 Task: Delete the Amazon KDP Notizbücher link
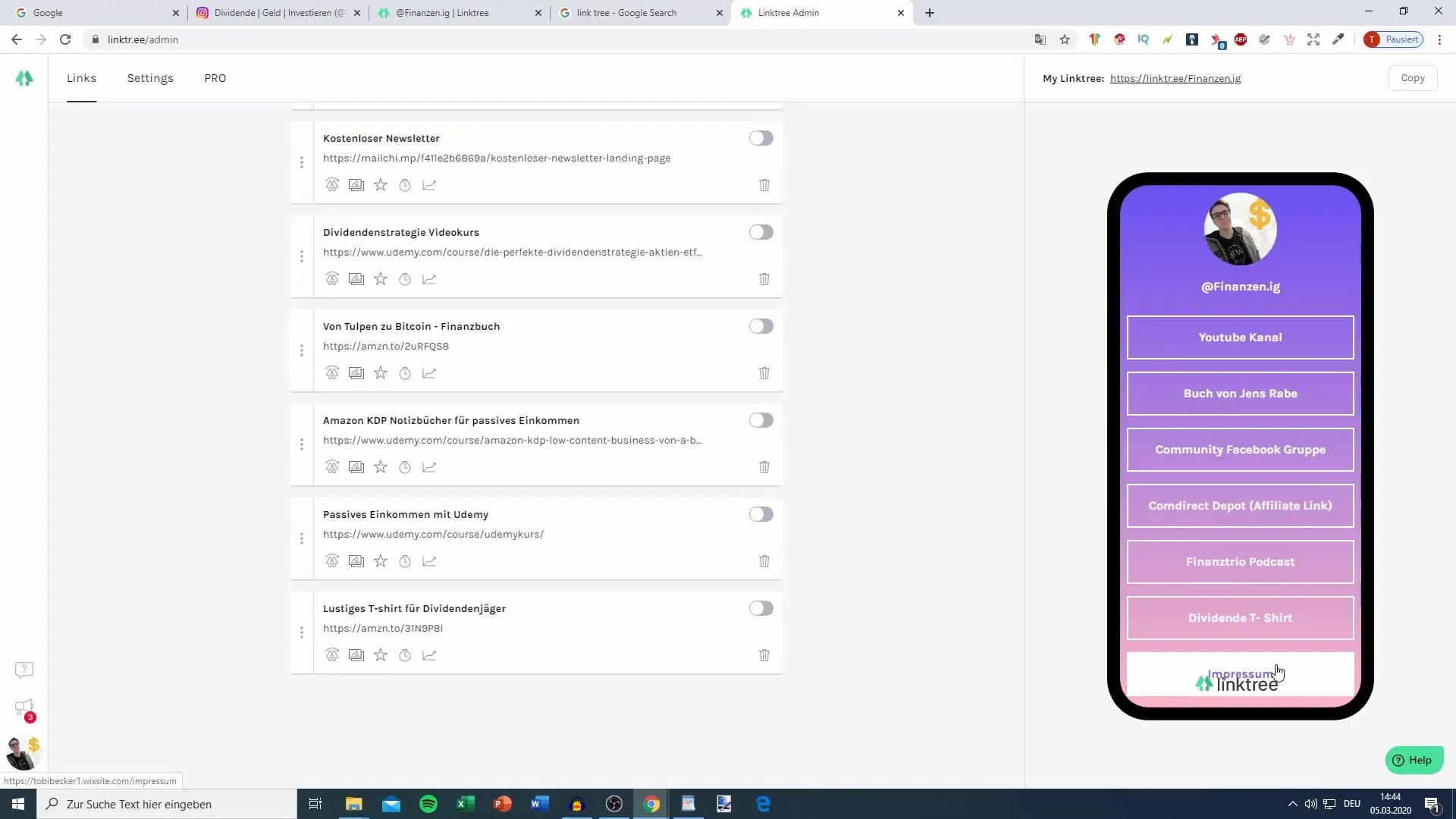coord(764,467)
